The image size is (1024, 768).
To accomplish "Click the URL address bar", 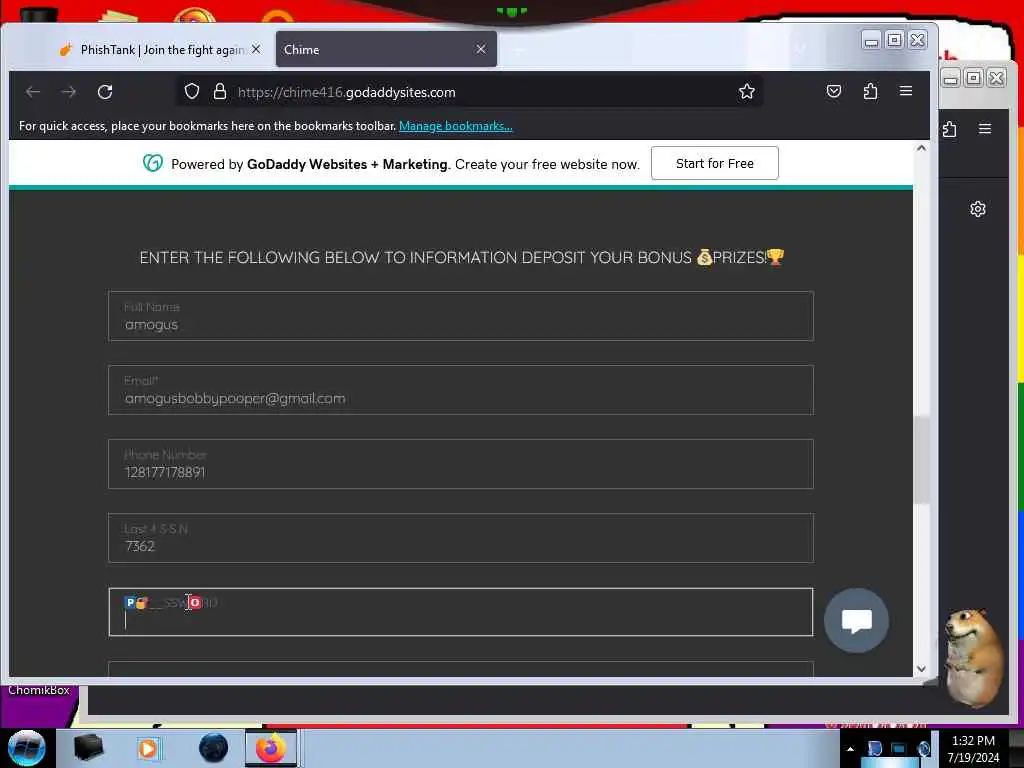I will point(470,92).
